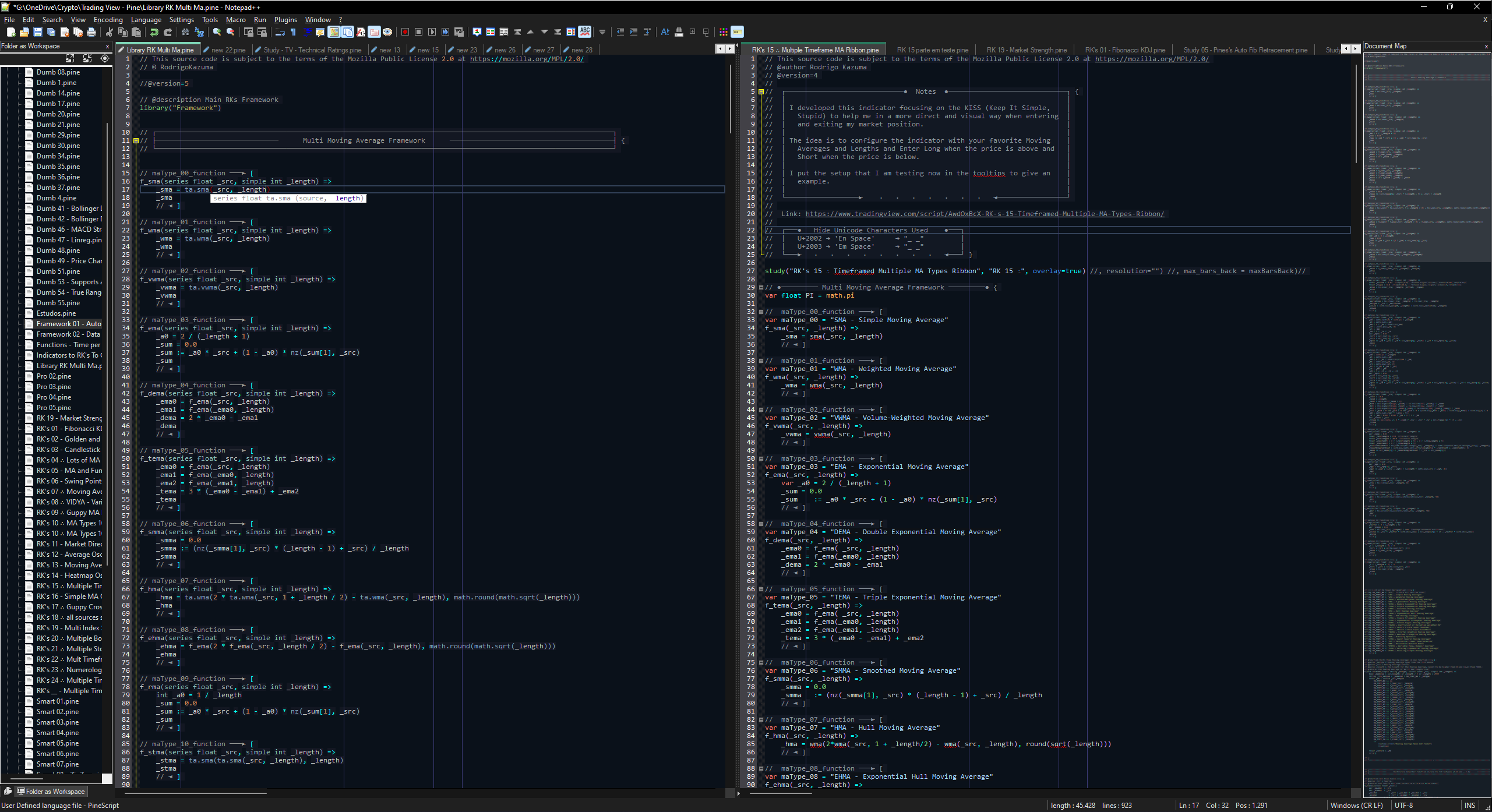Toggle the ABC spell-check toolbar button
The image size is (1492, 812).
(585, 32)
